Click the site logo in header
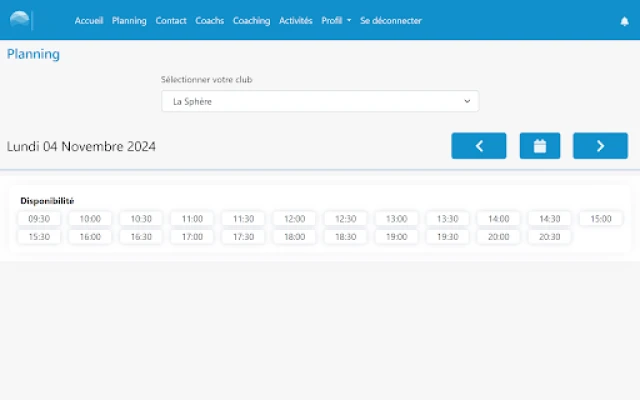640x400 pixels. click(x=21, y=20)
